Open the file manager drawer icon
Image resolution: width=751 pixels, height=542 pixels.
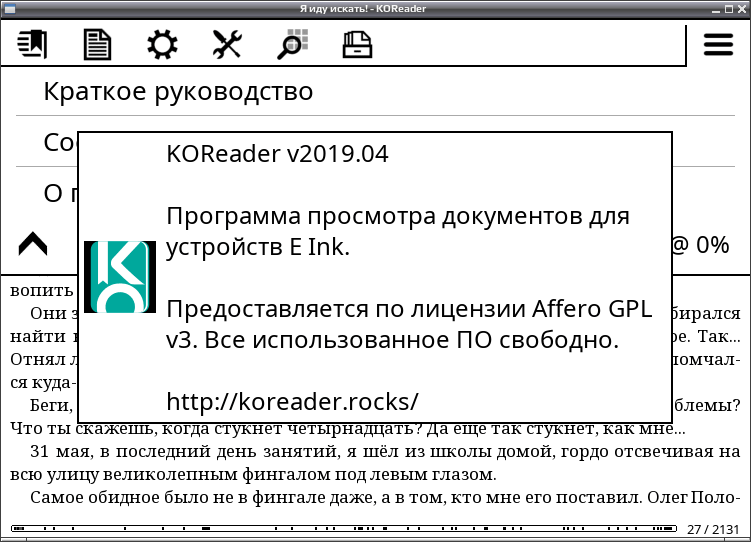[357, 45]
